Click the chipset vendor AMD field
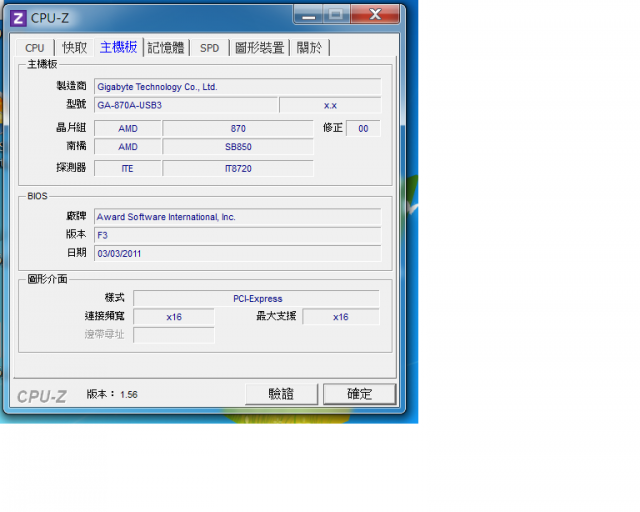 [128, 129]
